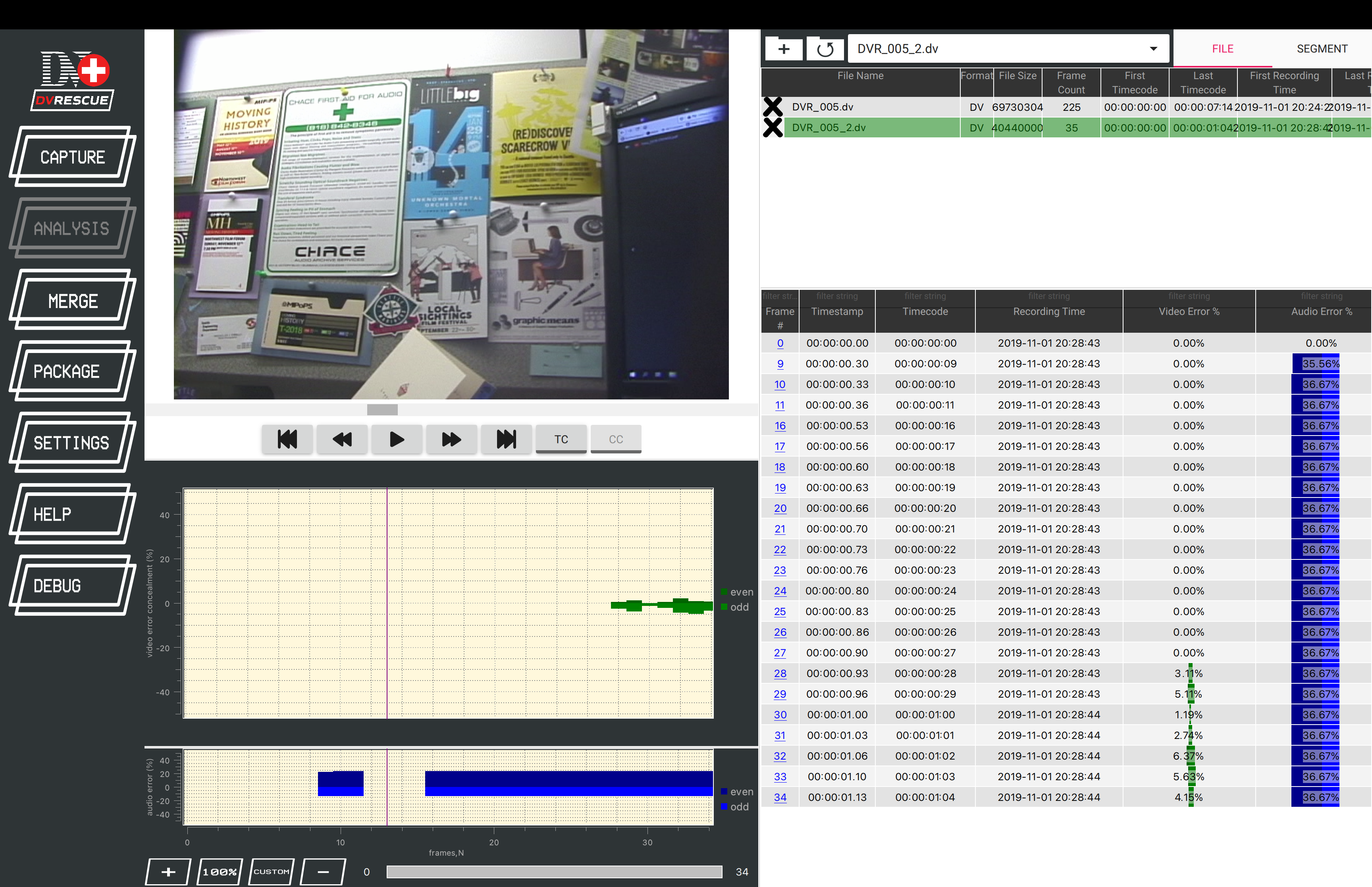Open the DVR_005_2.dv file dropdown
The image size is (1372, 887).
[x=1008, y=48]
